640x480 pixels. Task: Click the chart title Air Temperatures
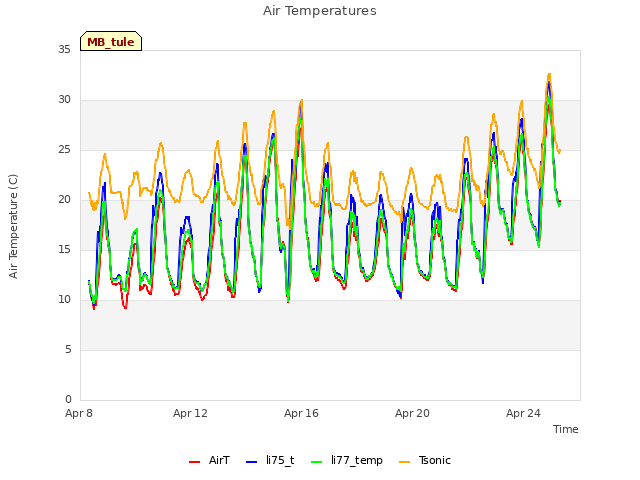click(x=320, y=11)
